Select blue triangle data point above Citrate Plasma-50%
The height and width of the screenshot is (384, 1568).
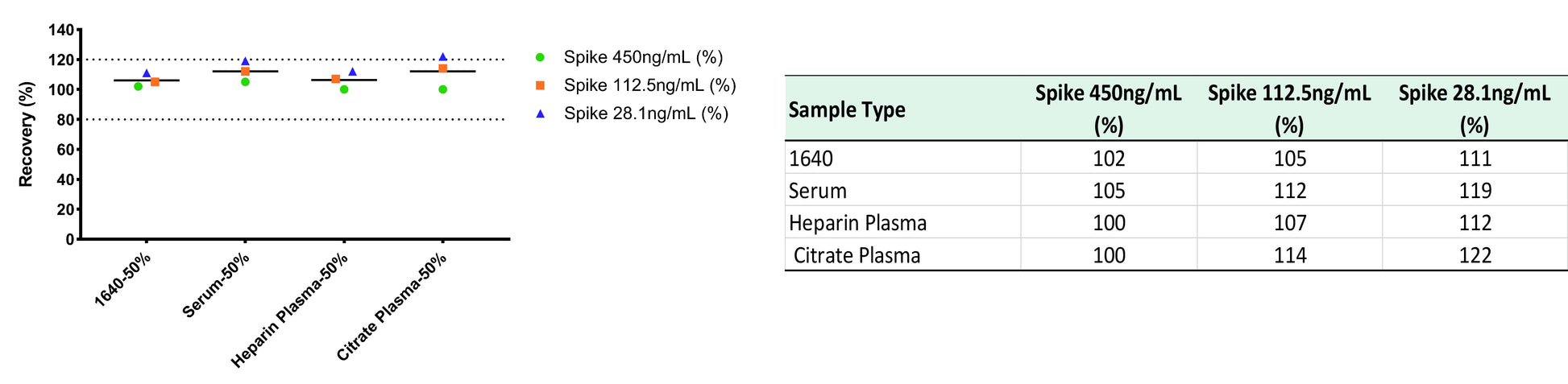coord(442,57)
